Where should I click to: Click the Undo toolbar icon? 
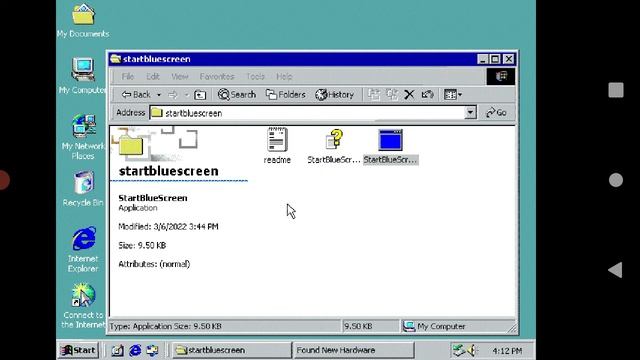427,95
